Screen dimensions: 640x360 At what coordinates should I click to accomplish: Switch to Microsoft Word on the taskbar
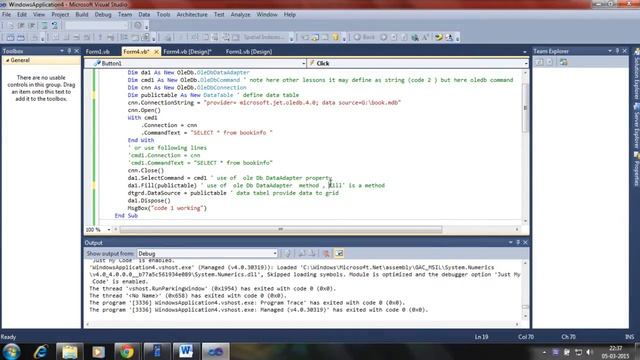186,351
